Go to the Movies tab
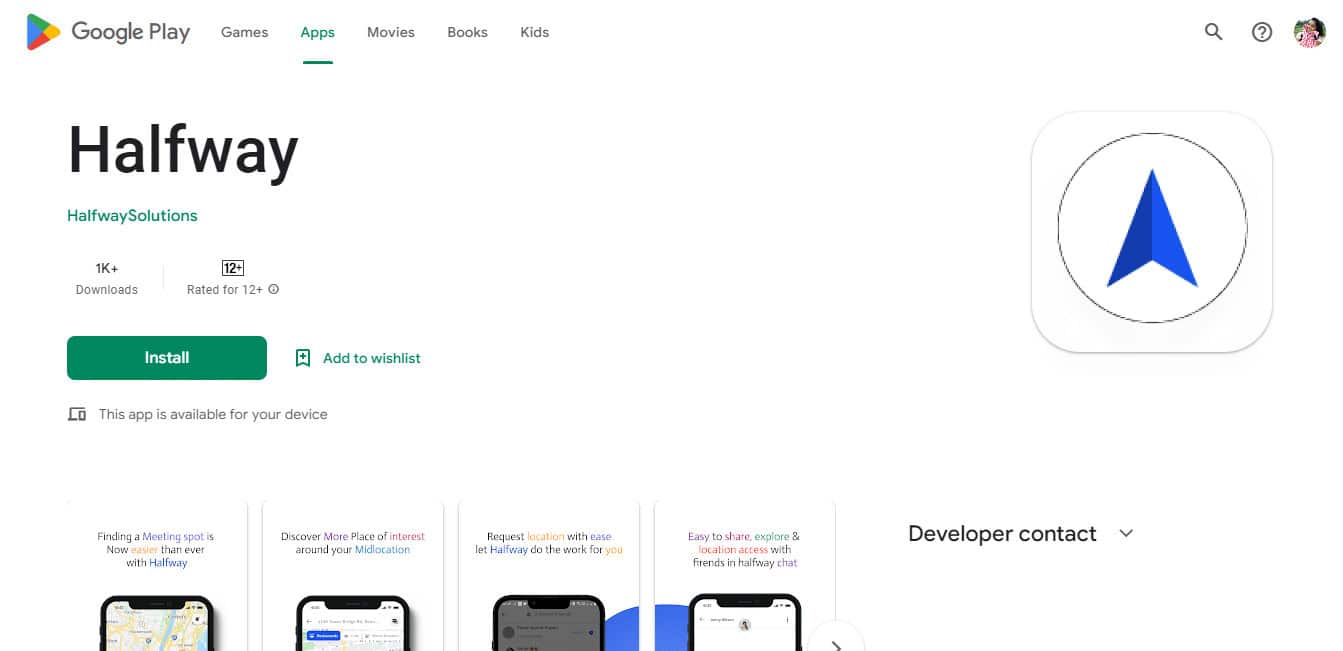 [x=391, y=32]
